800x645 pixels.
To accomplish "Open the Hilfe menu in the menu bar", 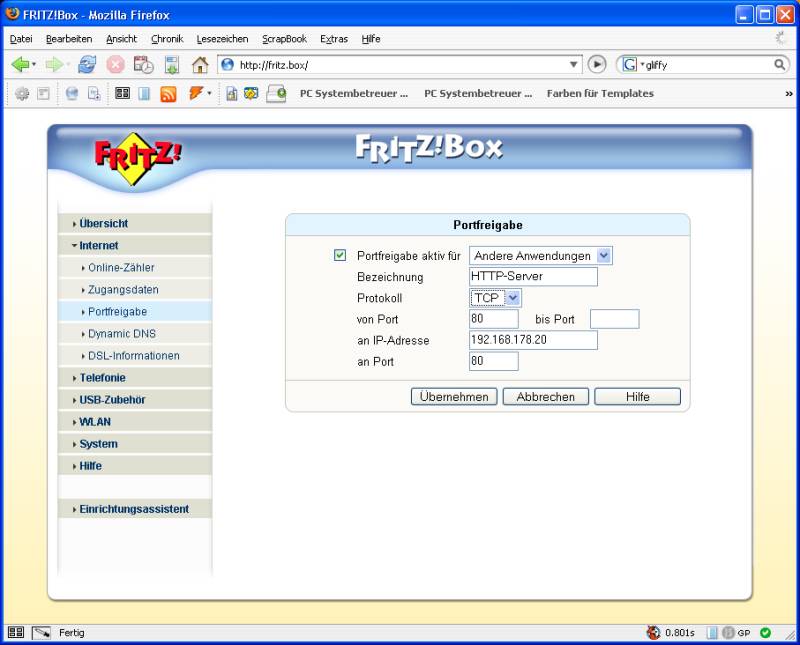I will point(371,39).
